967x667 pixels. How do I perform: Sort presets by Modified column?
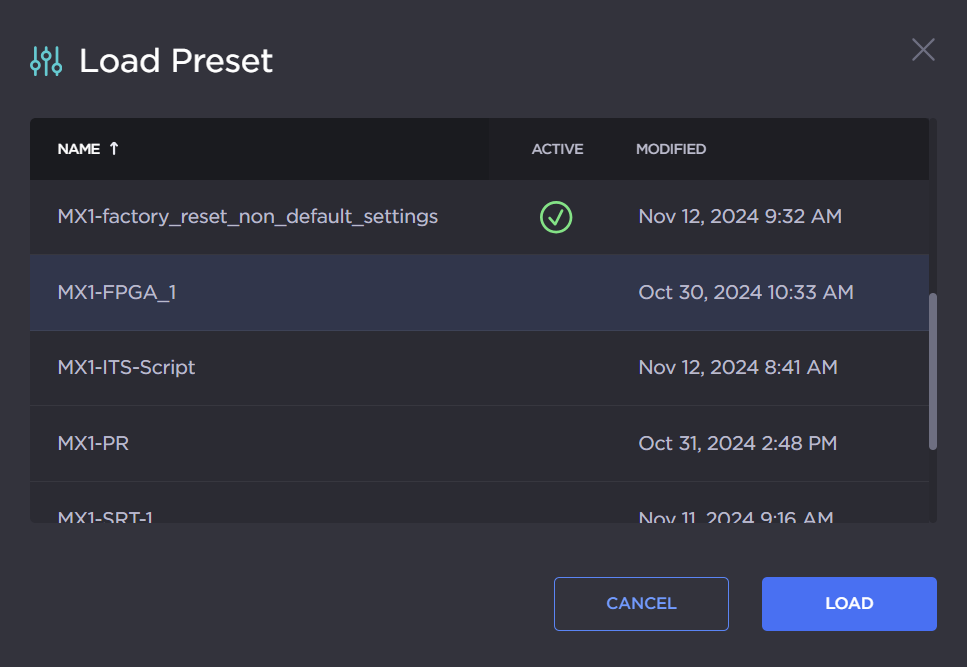671,149
